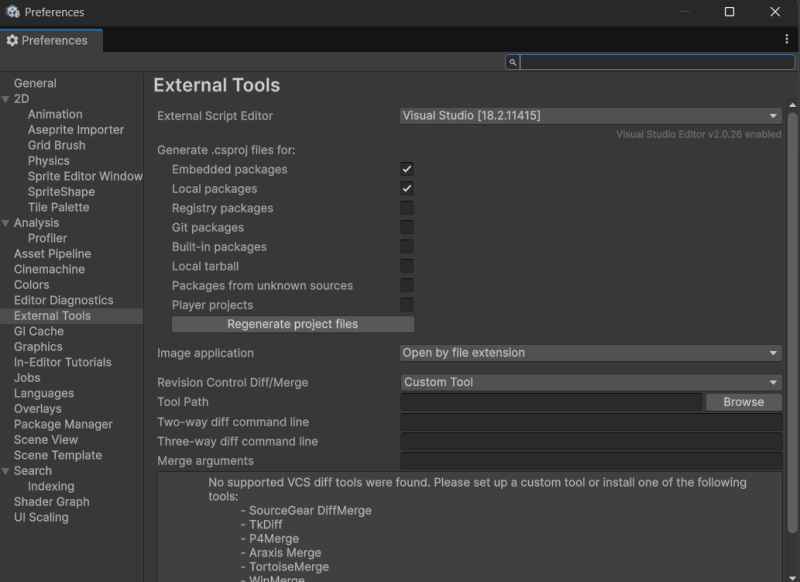Open Image application dropdown
The image size is (800, 582).
591,353
